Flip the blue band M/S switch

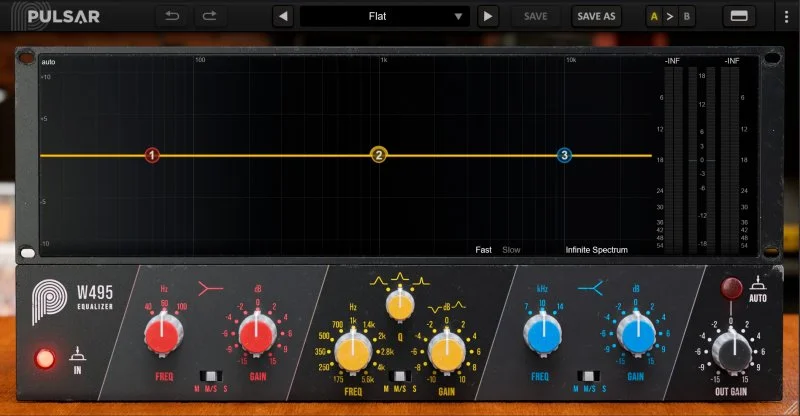[588, 377]
